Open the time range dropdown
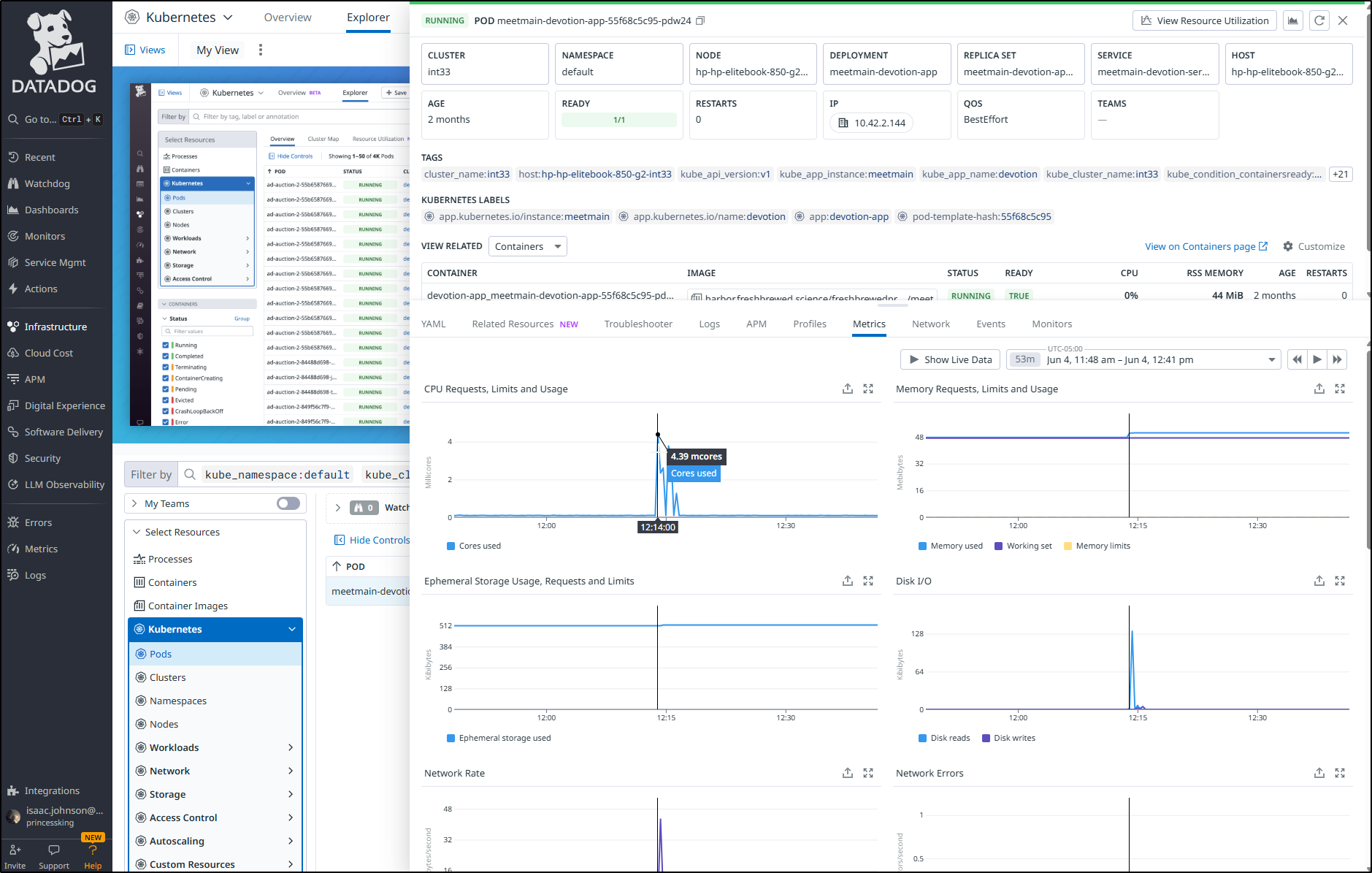The height and width of the screenshot is (873, 1372). tap(1143, 359)
